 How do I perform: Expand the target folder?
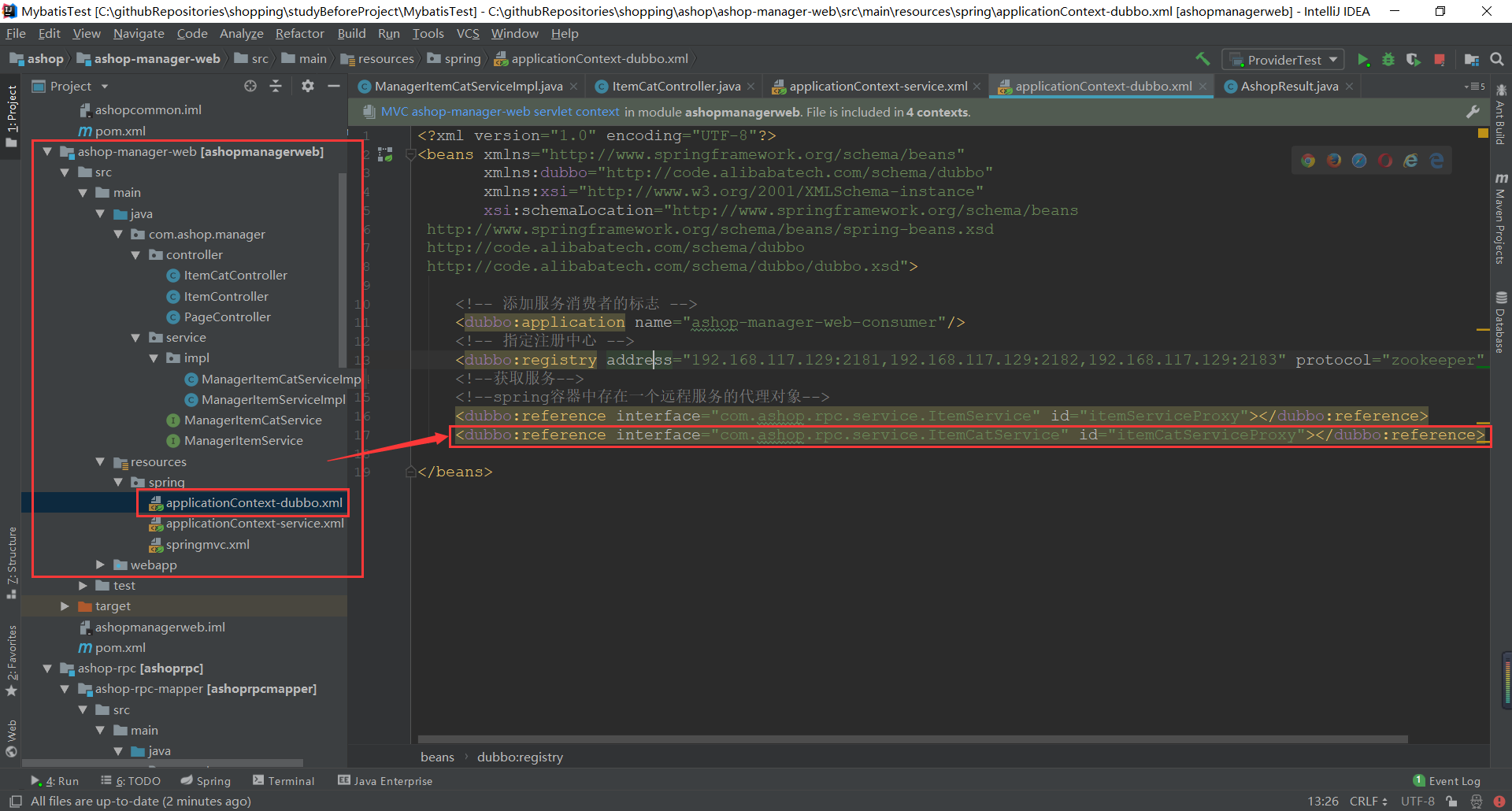(65, 605)
